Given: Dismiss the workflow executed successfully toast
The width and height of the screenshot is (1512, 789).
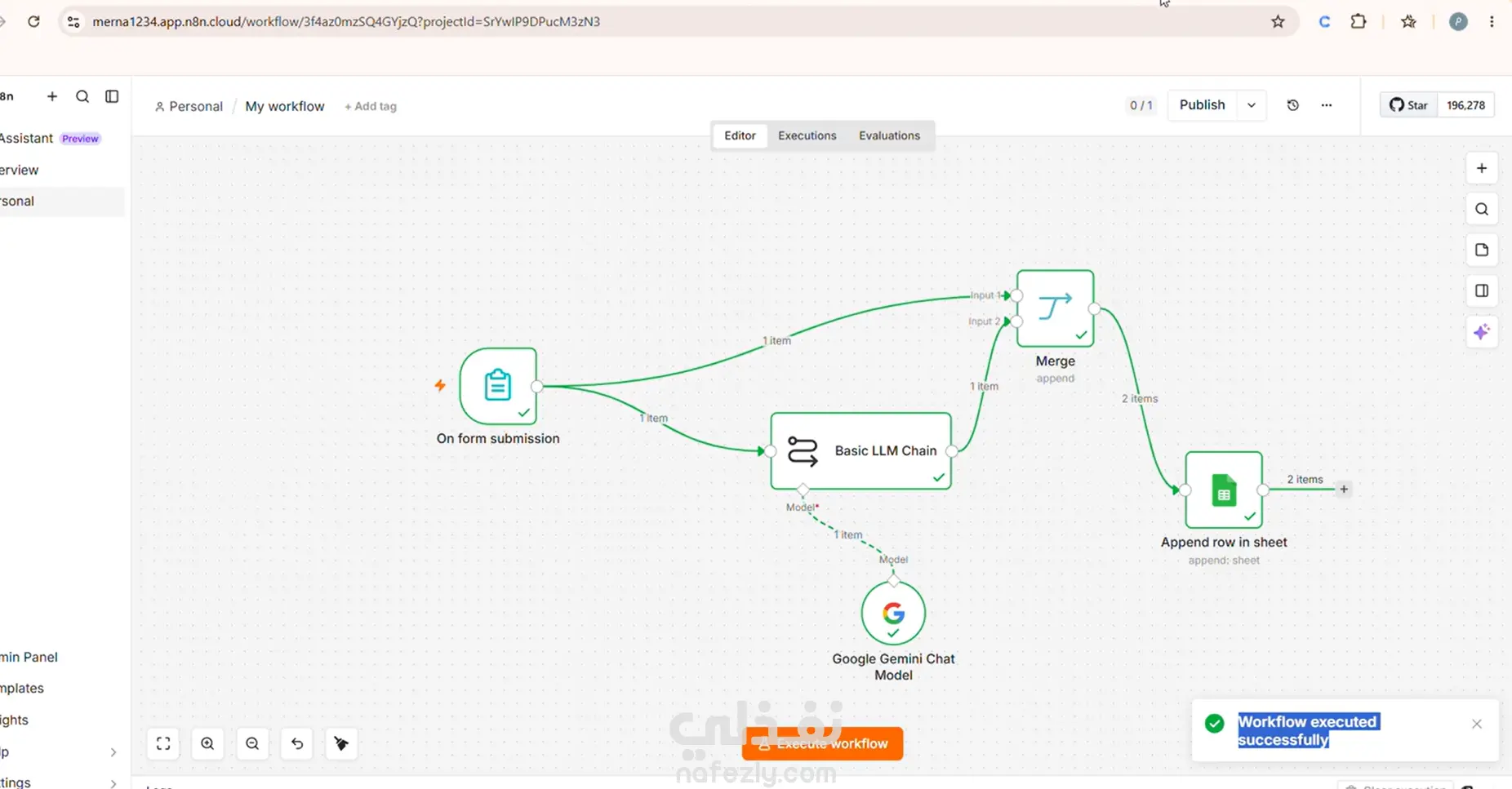Looking at the screenshot, I should click(x=1476, y=724).
